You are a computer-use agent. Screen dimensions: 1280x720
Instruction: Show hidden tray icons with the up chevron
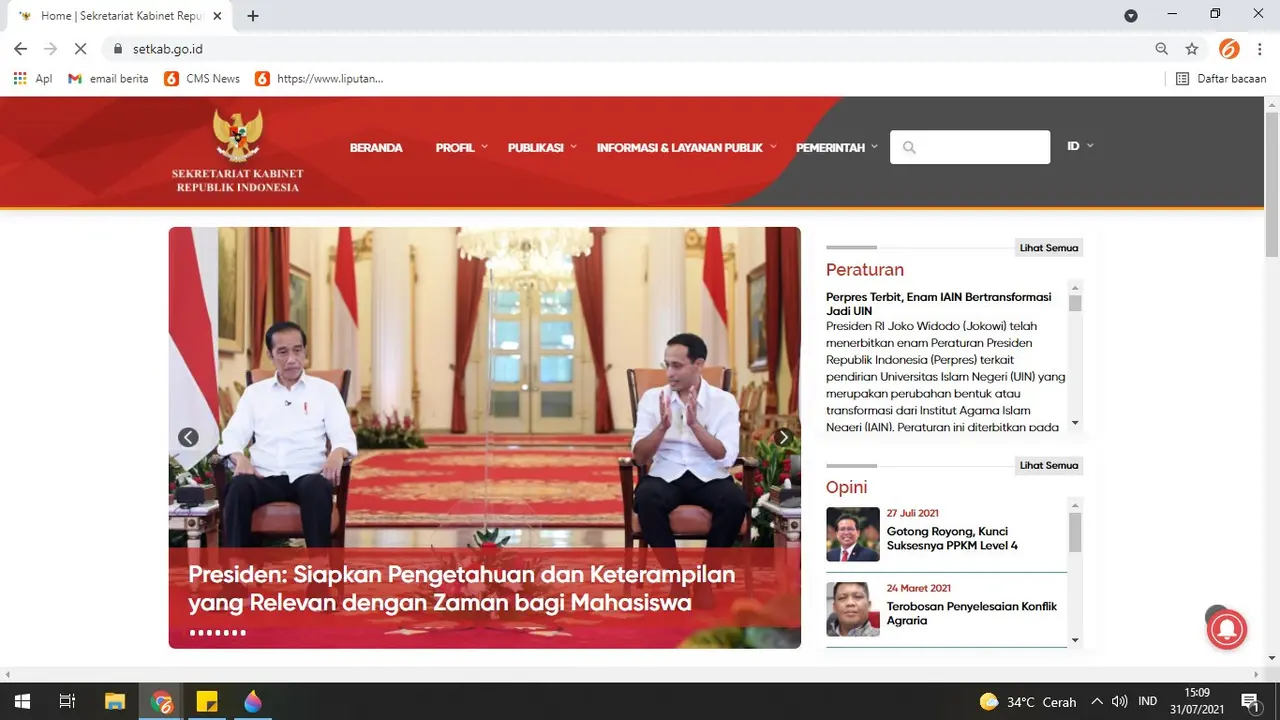tap(1096, 701)
